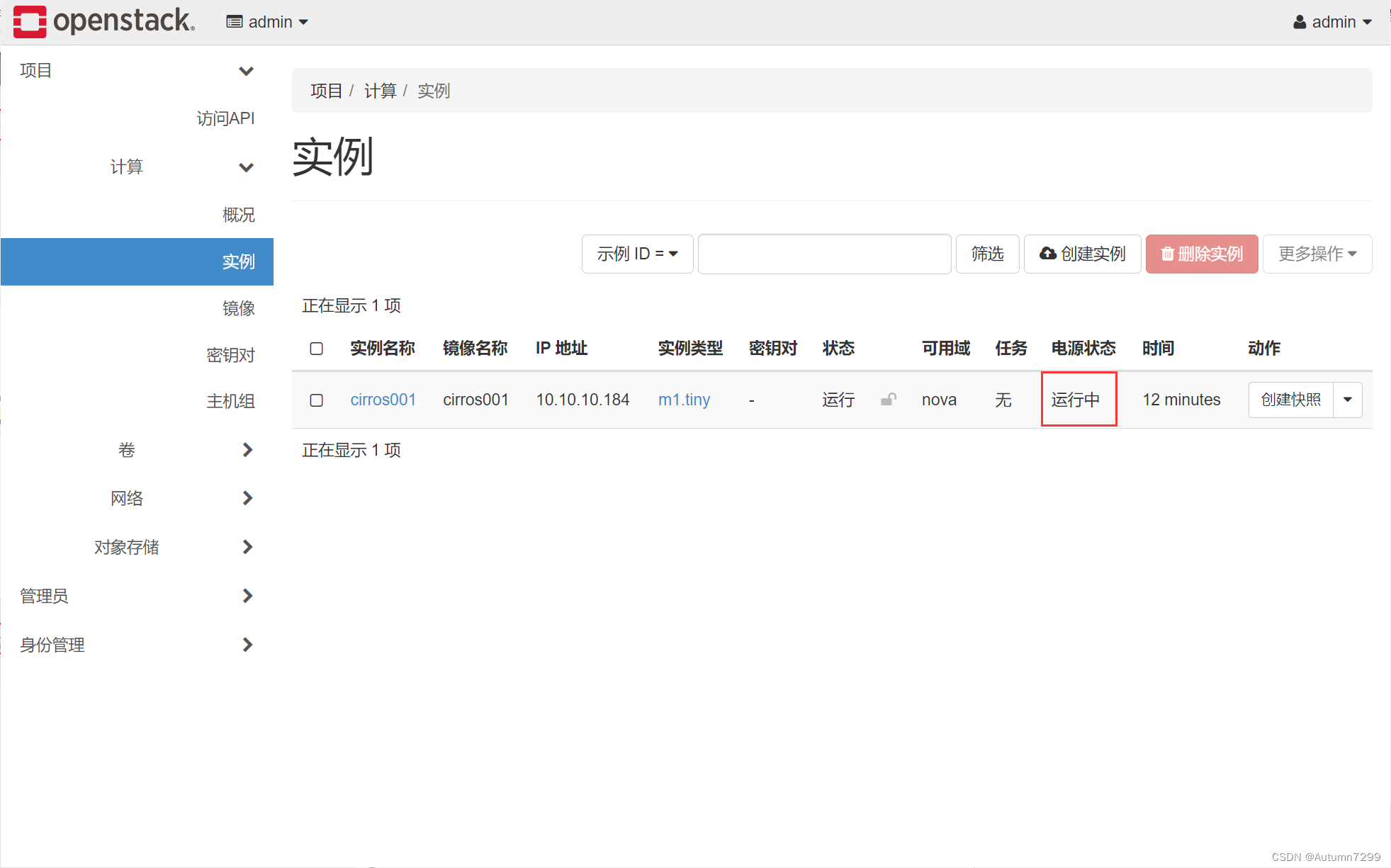
Task: Click the 运行中 power state cell
Action: tap(1076, 400)
